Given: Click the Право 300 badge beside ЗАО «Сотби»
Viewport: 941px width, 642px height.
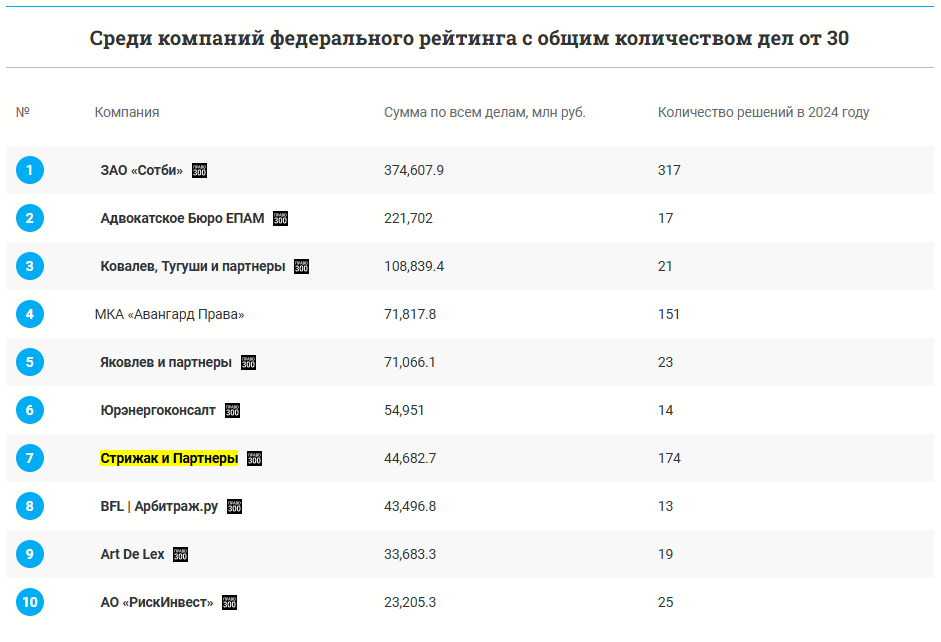Looking at the screenshot, I should (199, 170).
